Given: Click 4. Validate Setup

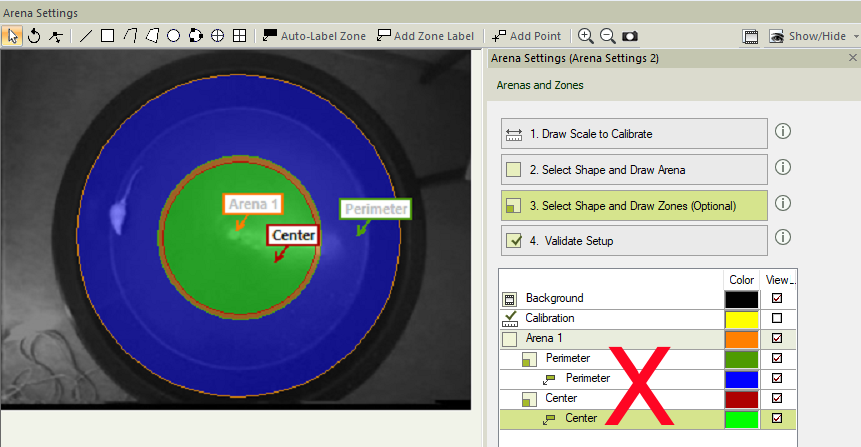Looking at the screenshot, I should pos(634,241).
